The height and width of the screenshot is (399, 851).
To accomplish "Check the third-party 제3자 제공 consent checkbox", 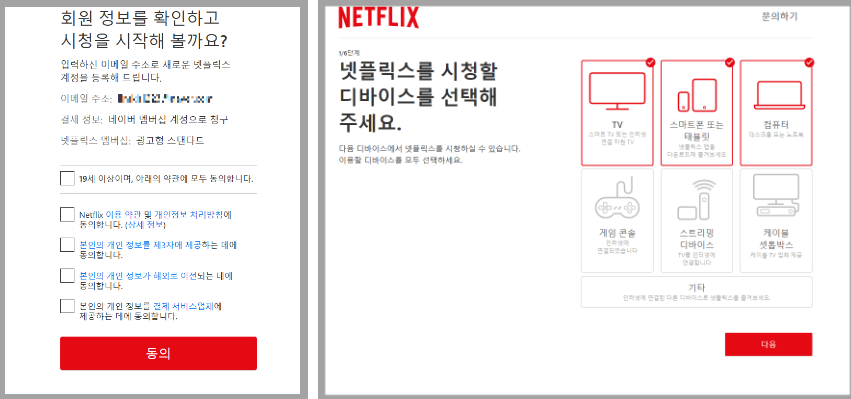I will tap(67, 245).
